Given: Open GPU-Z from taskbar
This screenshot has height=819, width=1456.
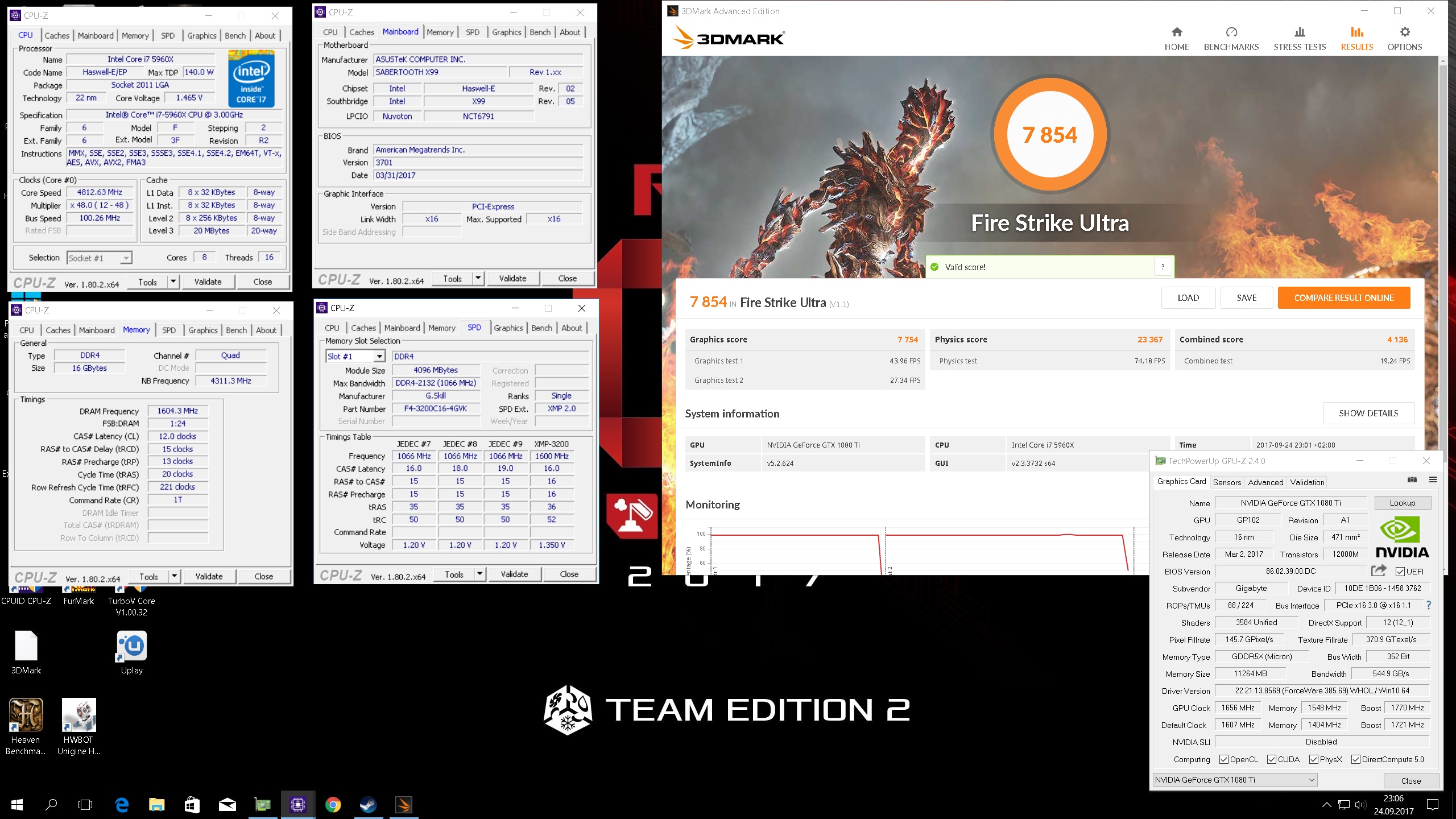Looking at the screenshot, I should (x=263, y=805).
